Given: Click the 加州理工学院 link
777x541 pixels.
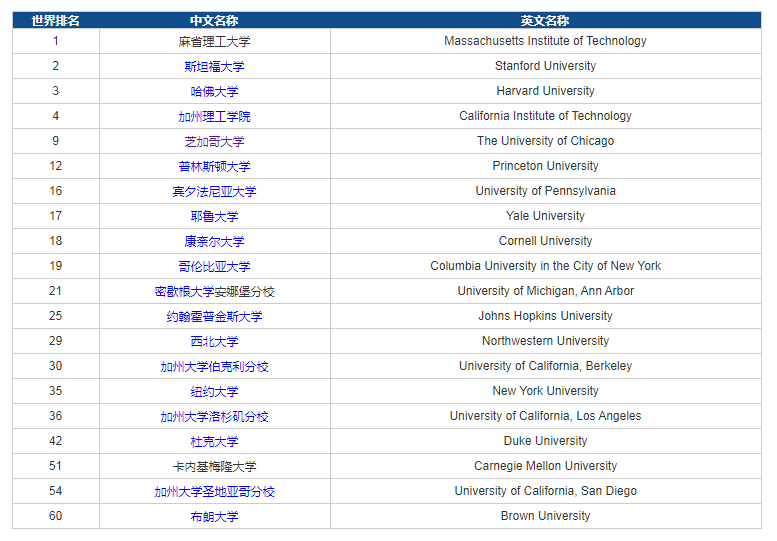Looking at the screenshot, I should click(x=214, y=116).
